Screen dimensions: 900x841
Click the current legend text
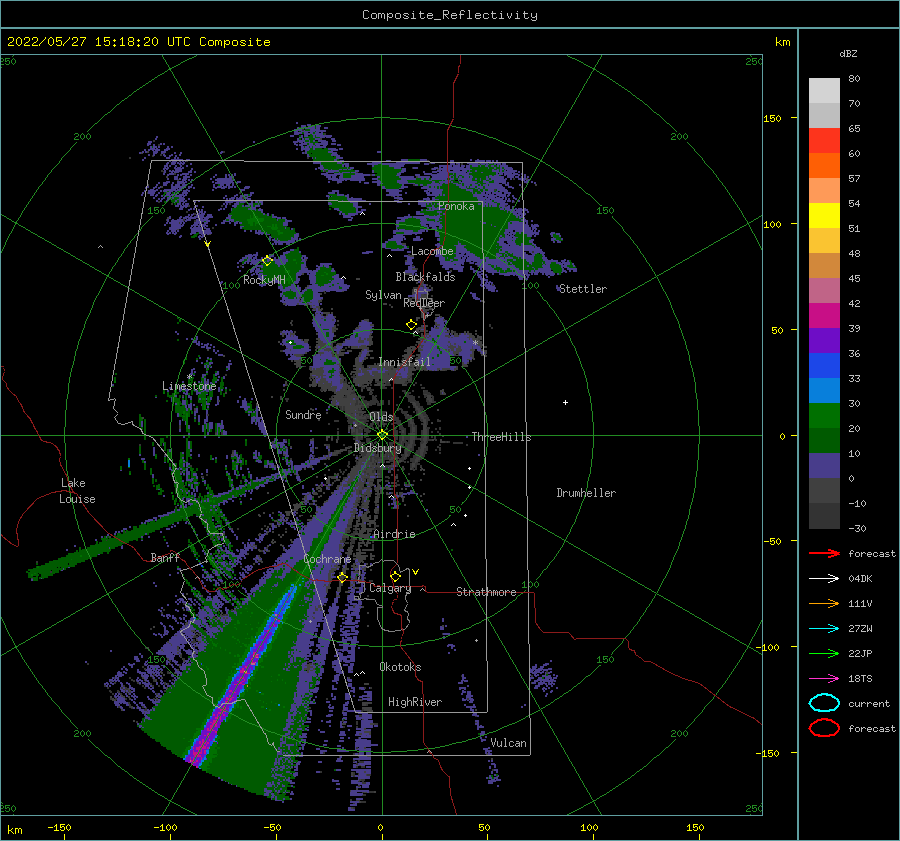point(868,703)
